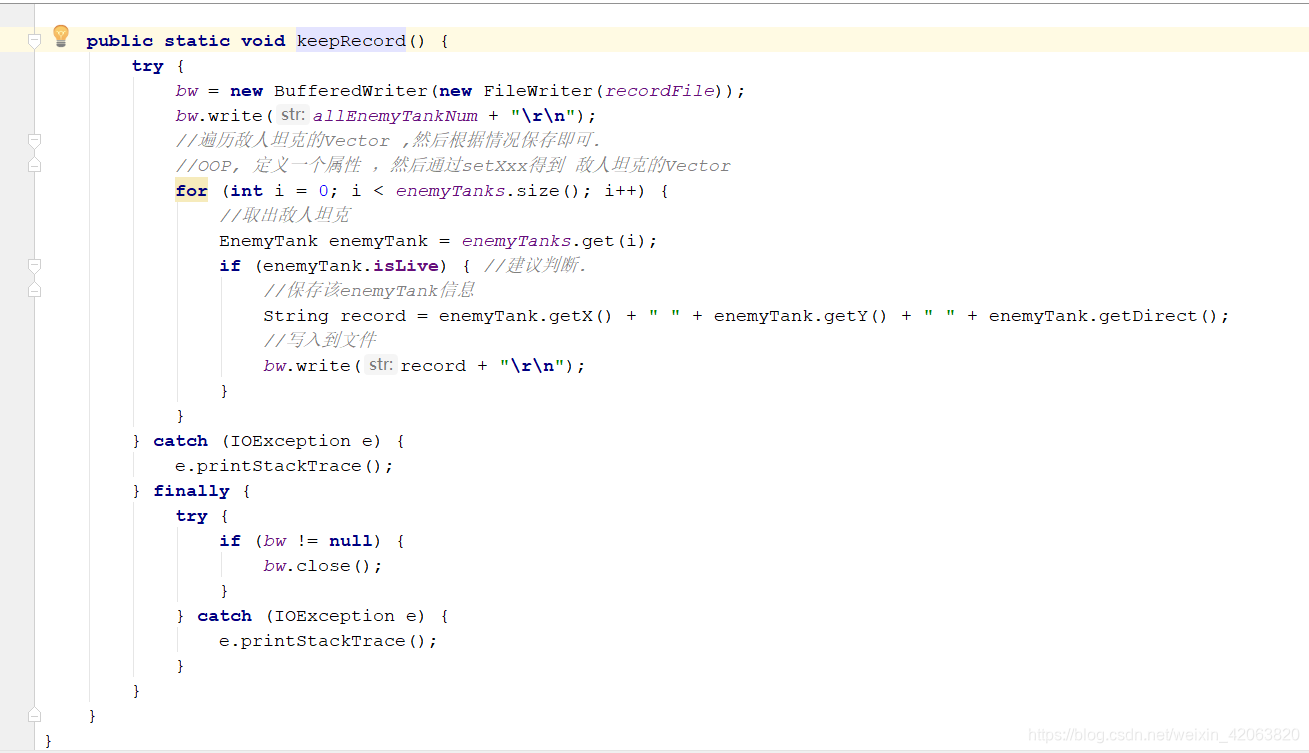Click the //建议判断. comment
Screen dimensions: 1309x753
(x=536, y=266)
